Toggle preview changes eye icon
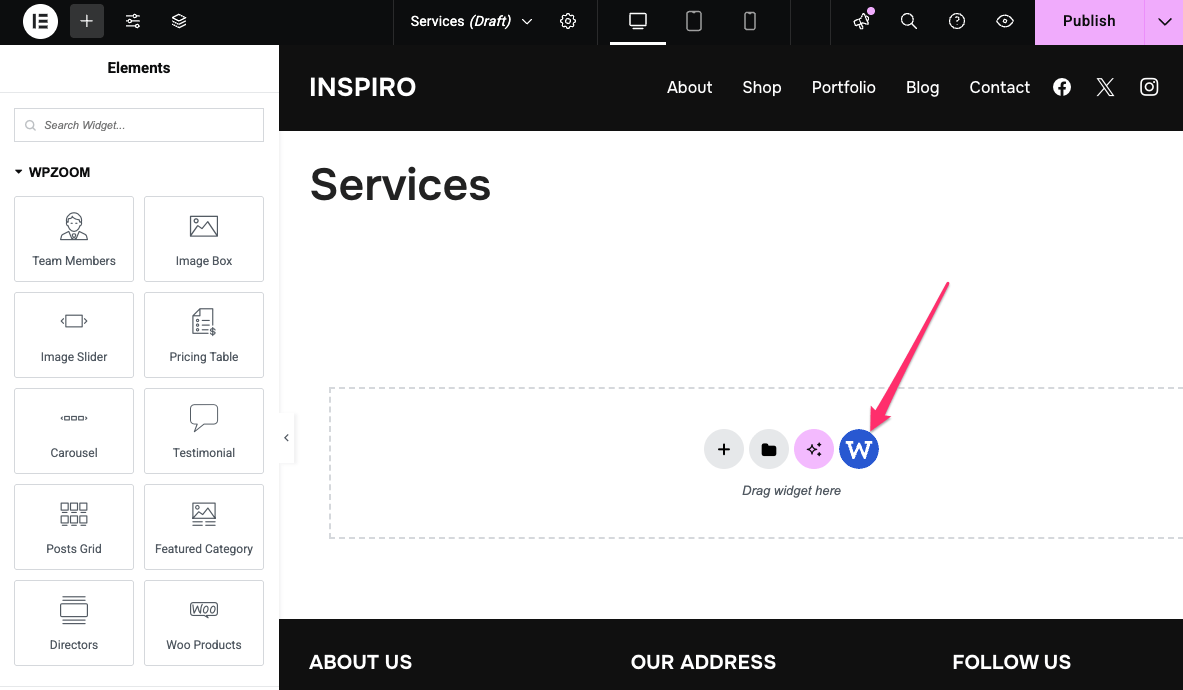 pos(1005,21)
